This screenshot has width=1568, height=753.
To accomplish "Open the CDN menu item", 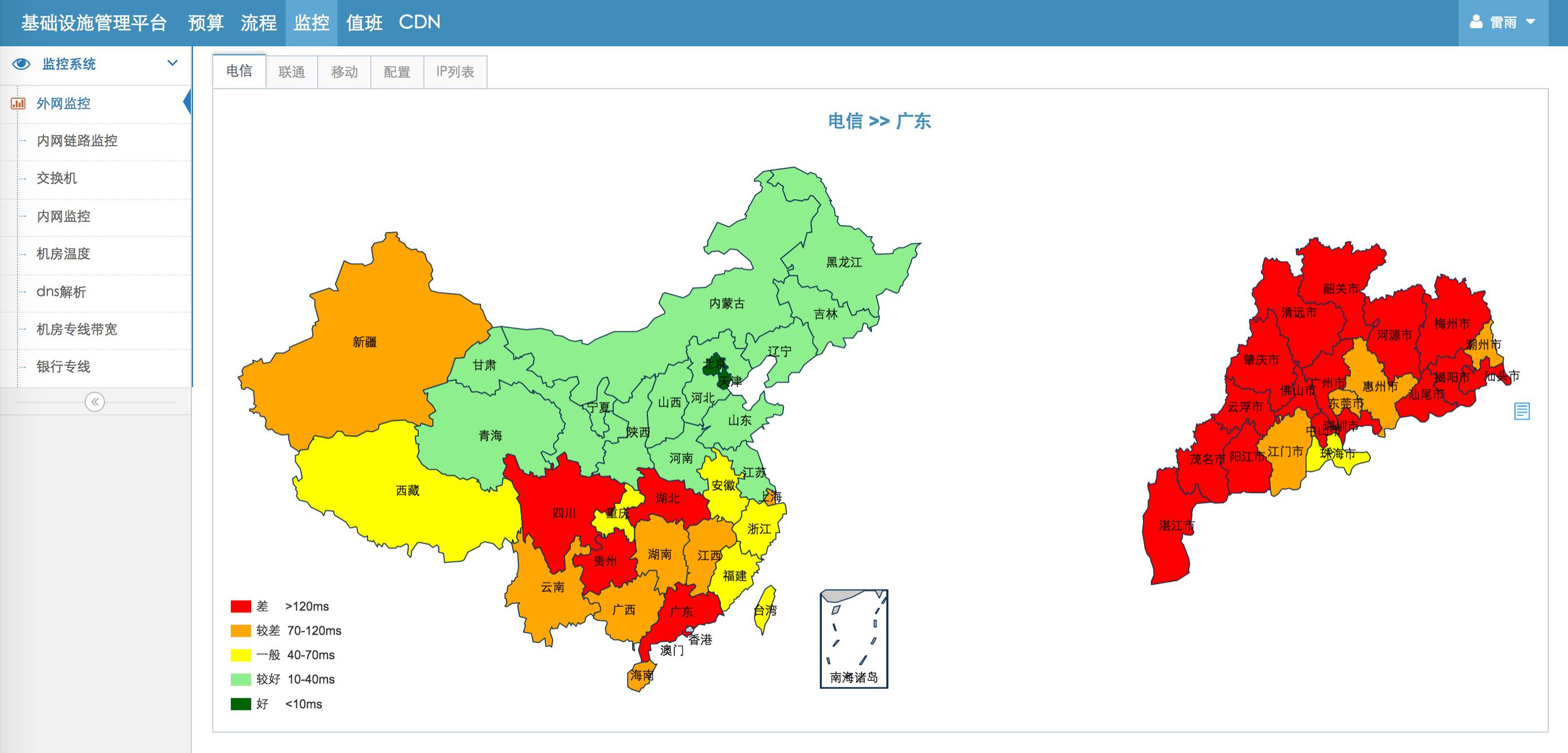I will point(419,23).
